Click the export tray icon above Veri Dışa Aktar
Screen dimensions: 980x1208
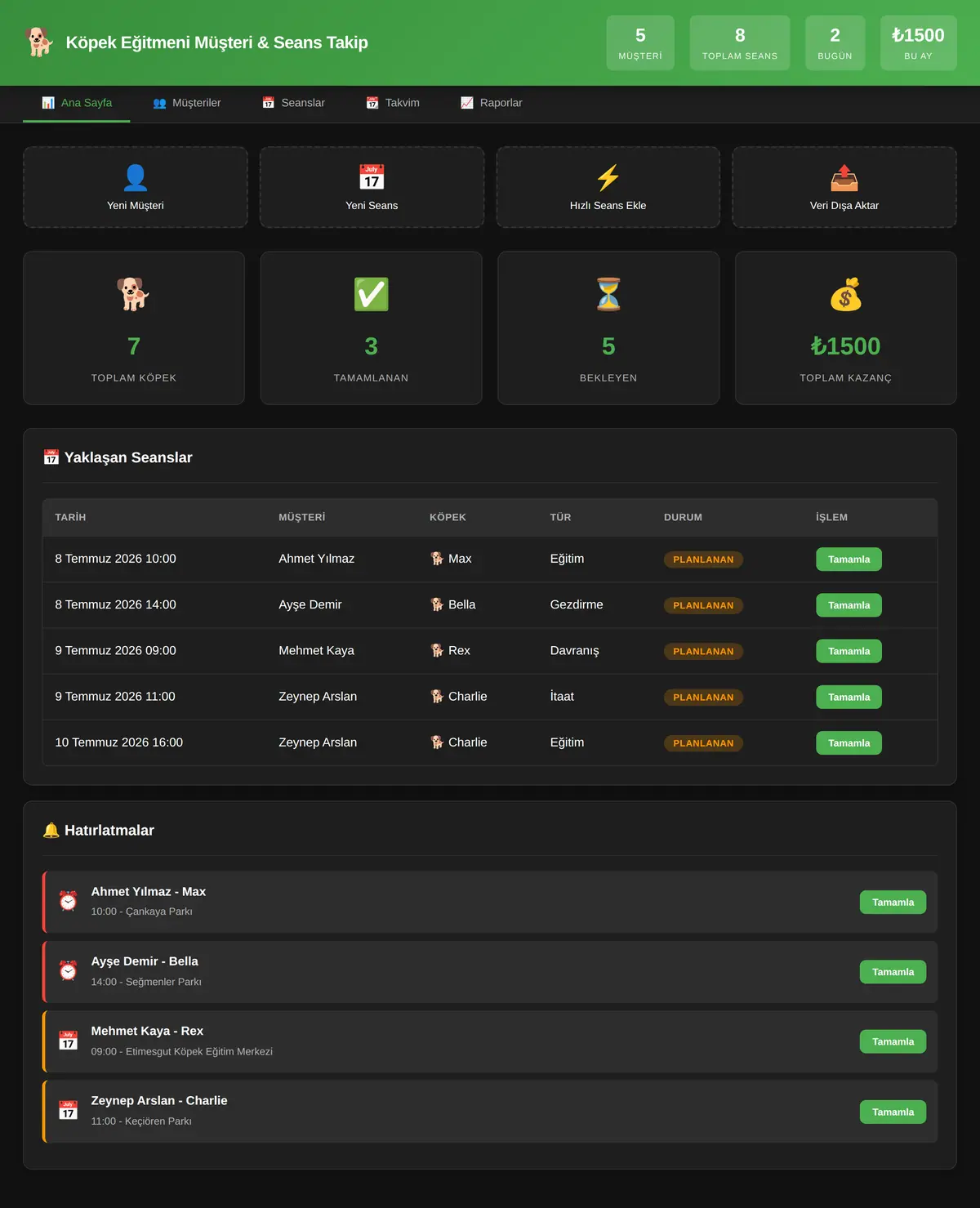click(x=844, y=177)
